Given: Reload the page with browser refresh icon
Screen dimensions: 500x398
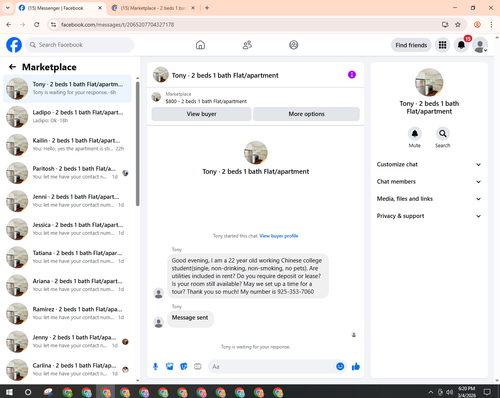Looking at the screenshot, I should pyautogui.click(x=37, y=25).
